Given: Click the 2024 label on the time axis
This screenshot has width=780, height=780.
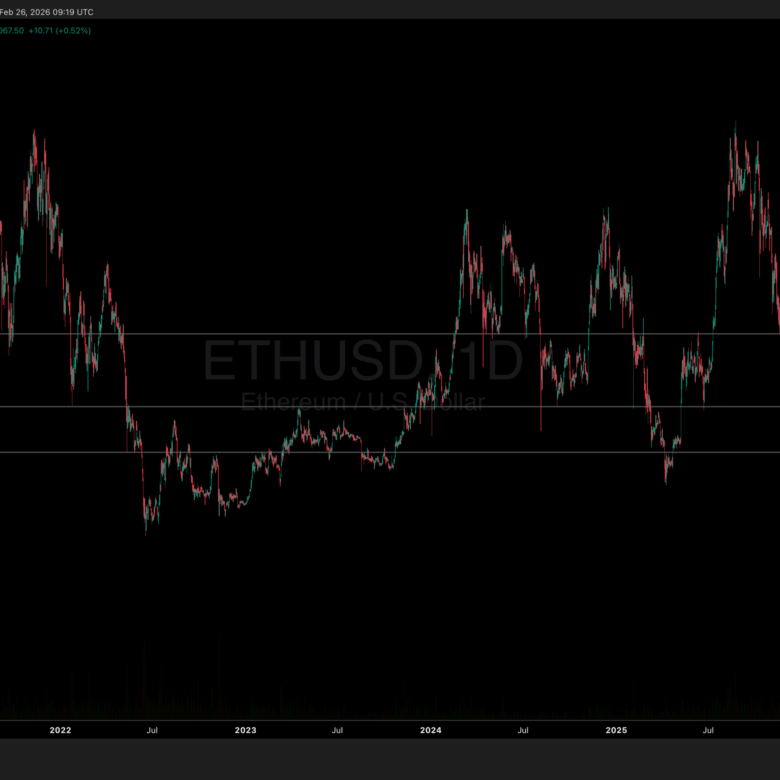Looking at the screenshot, I should coord(431,731).
